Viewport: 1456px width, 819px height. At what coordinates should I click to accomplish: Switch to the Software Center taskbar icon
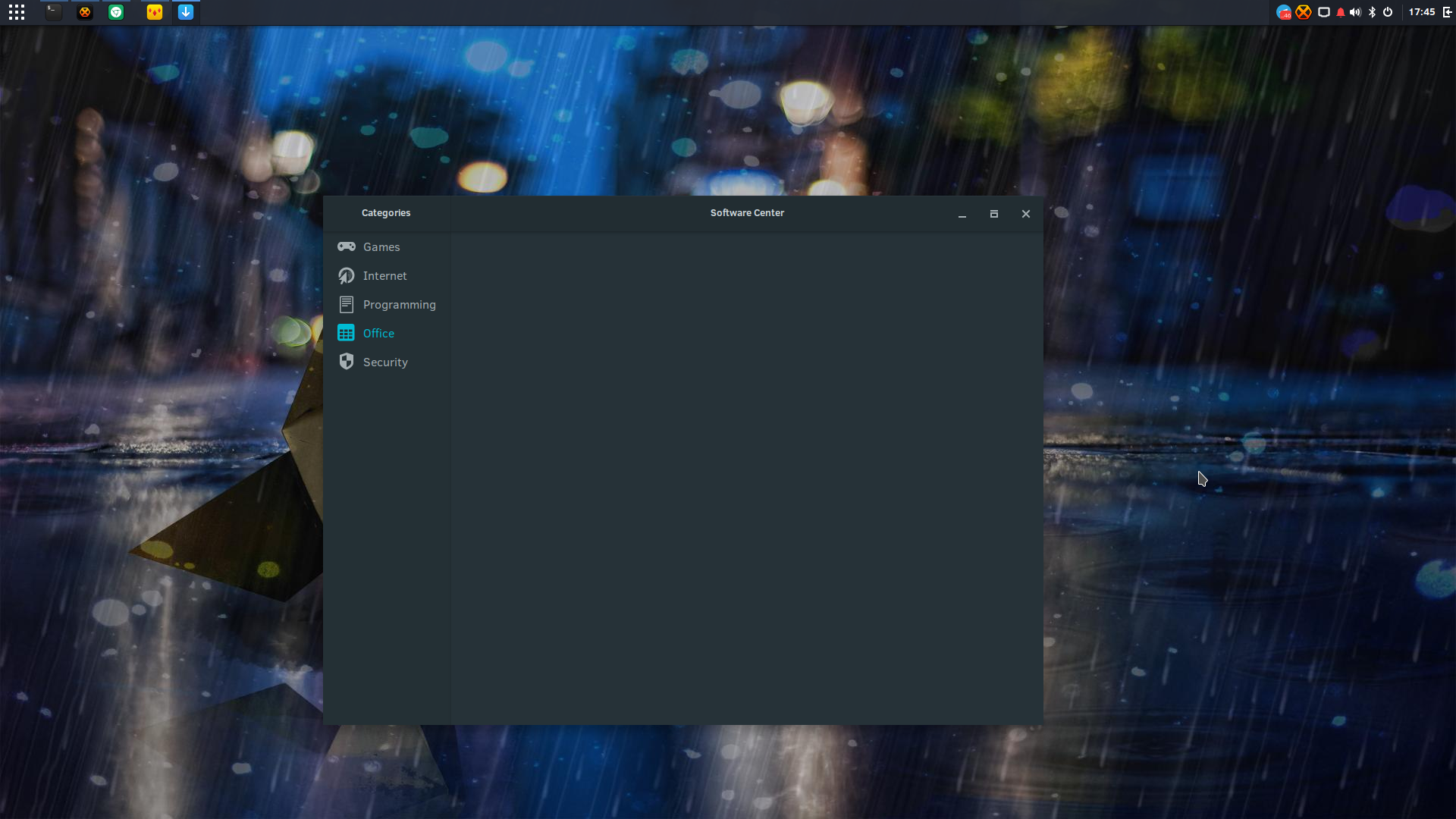186,12
